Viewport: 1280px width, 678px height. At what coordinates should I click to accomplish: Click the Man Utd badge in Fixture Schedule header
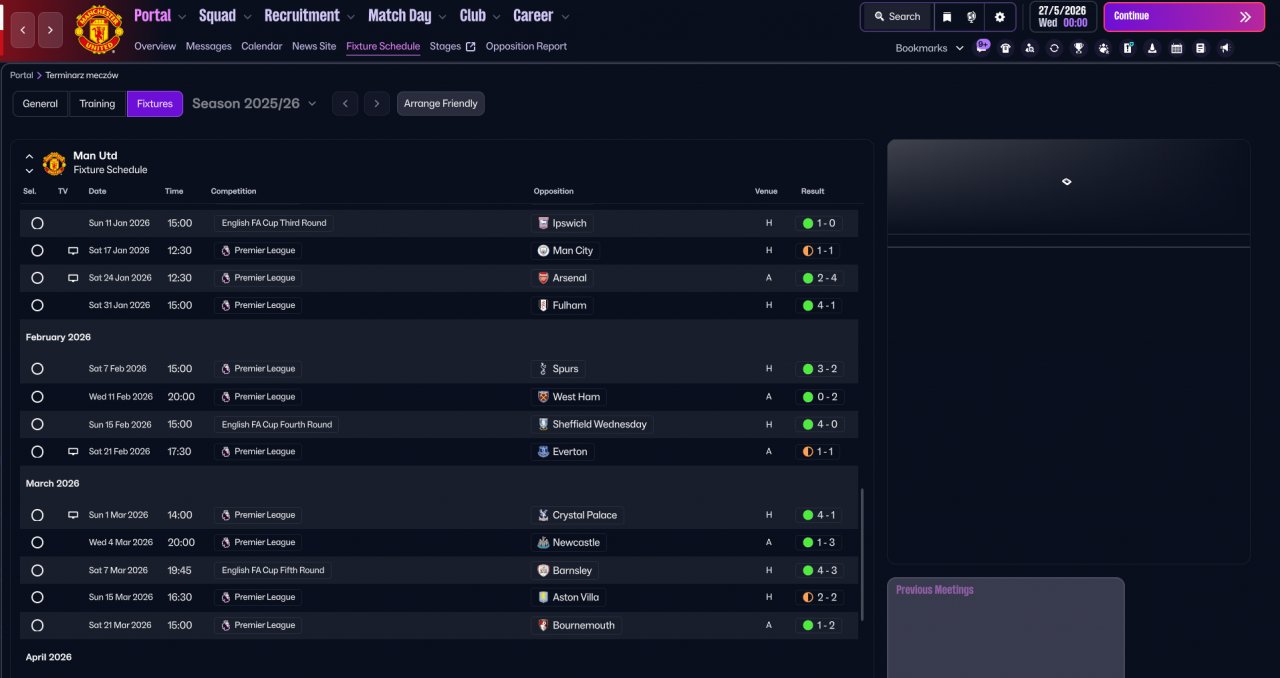pyautogui.click(x=54, y=163)
